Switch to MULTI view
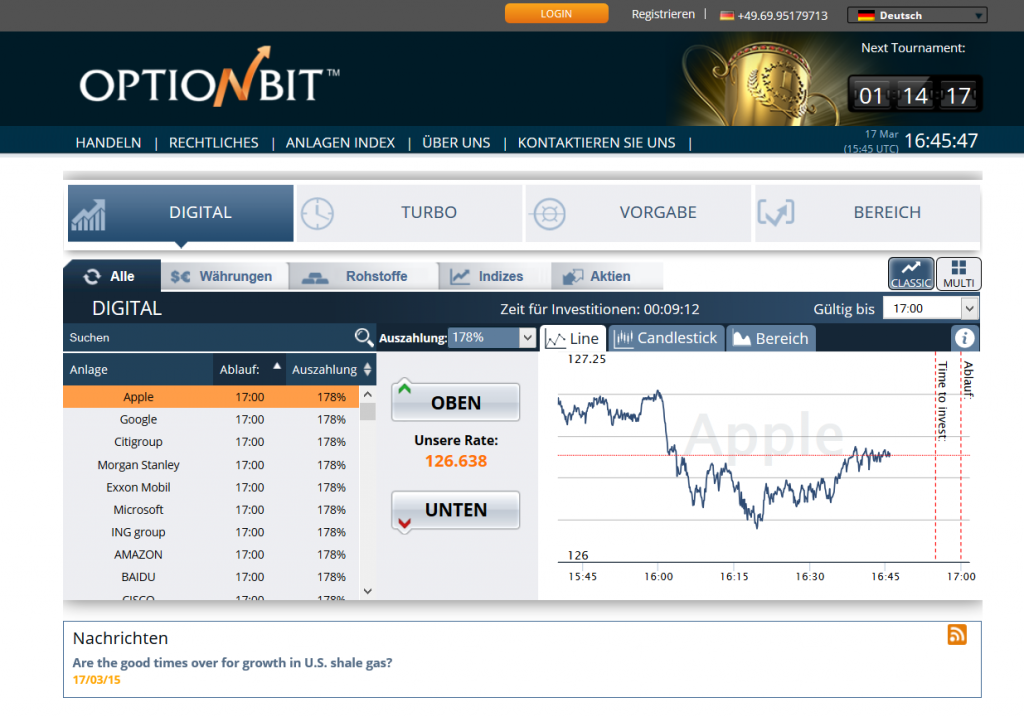Image resolution: width=1024 pixels, height=717 pixels. click(958, 274)
